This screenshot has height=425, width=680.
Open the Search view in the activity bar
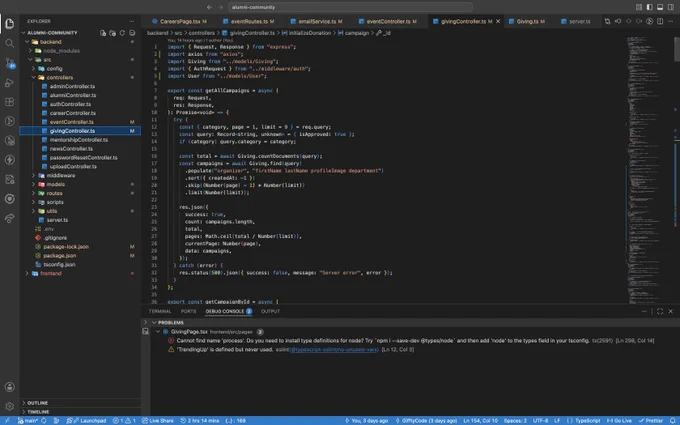(x=10, y=43)
